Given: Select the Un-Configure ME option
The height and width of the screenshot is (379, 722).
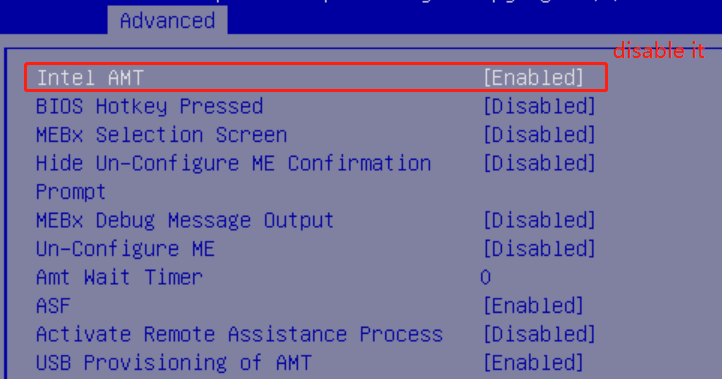Looking at the screenshot, I should pos(125,249).
